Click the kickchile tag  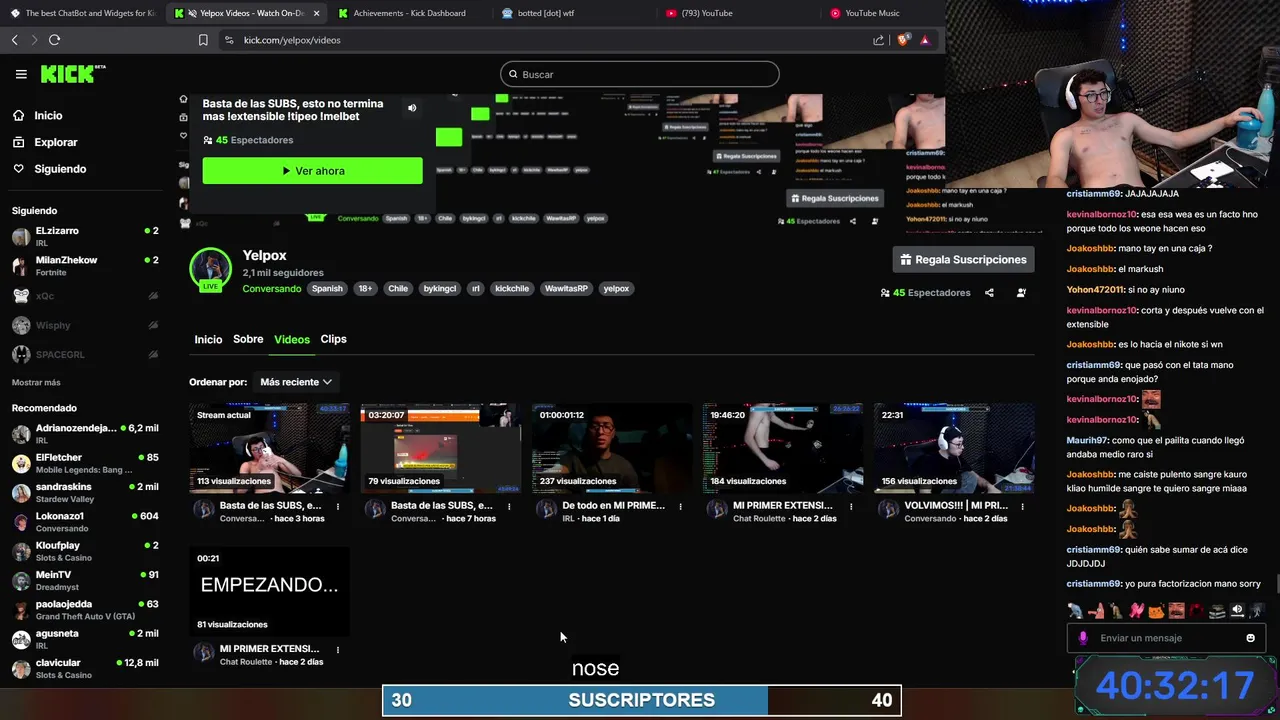[512, 288]
